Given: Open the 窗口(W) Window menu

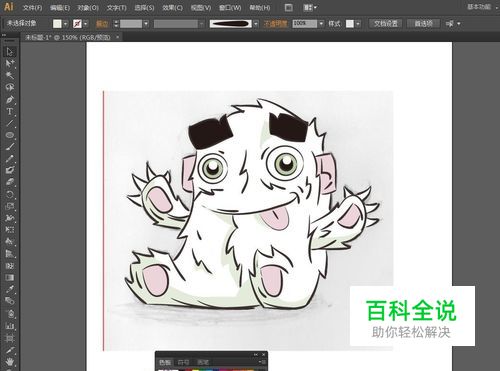Looking at the screenshot, I should (x=230, y=7).
